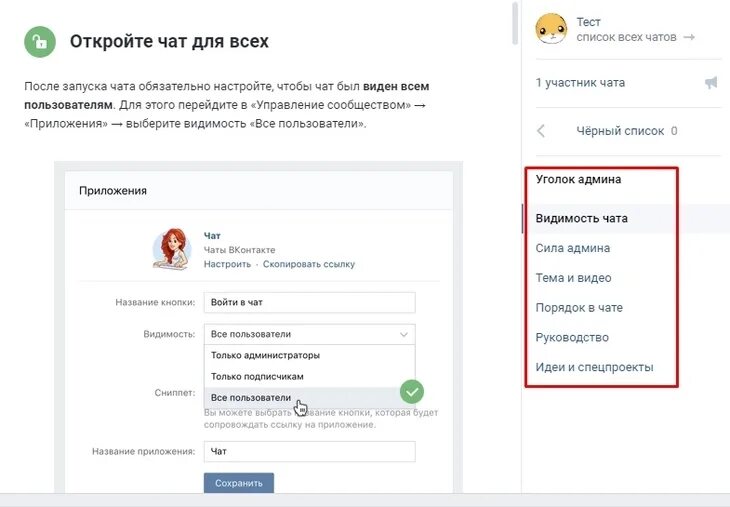Screen dimensions: 730x507
Task: Click Скопировать ссылку link
Action: (309, 264)
